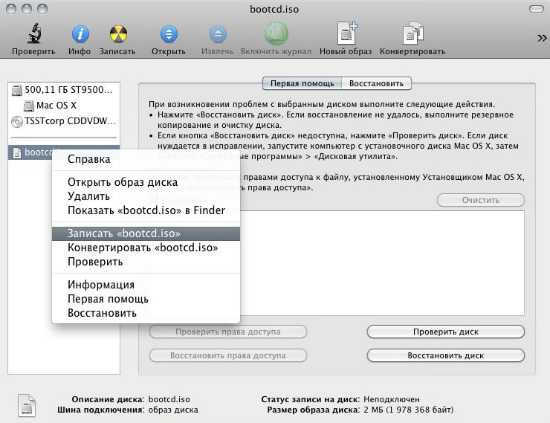550x423 pixels.
Task: Select the TSSTcorp CDDVDW drive in sidebar
Action: 64,121
